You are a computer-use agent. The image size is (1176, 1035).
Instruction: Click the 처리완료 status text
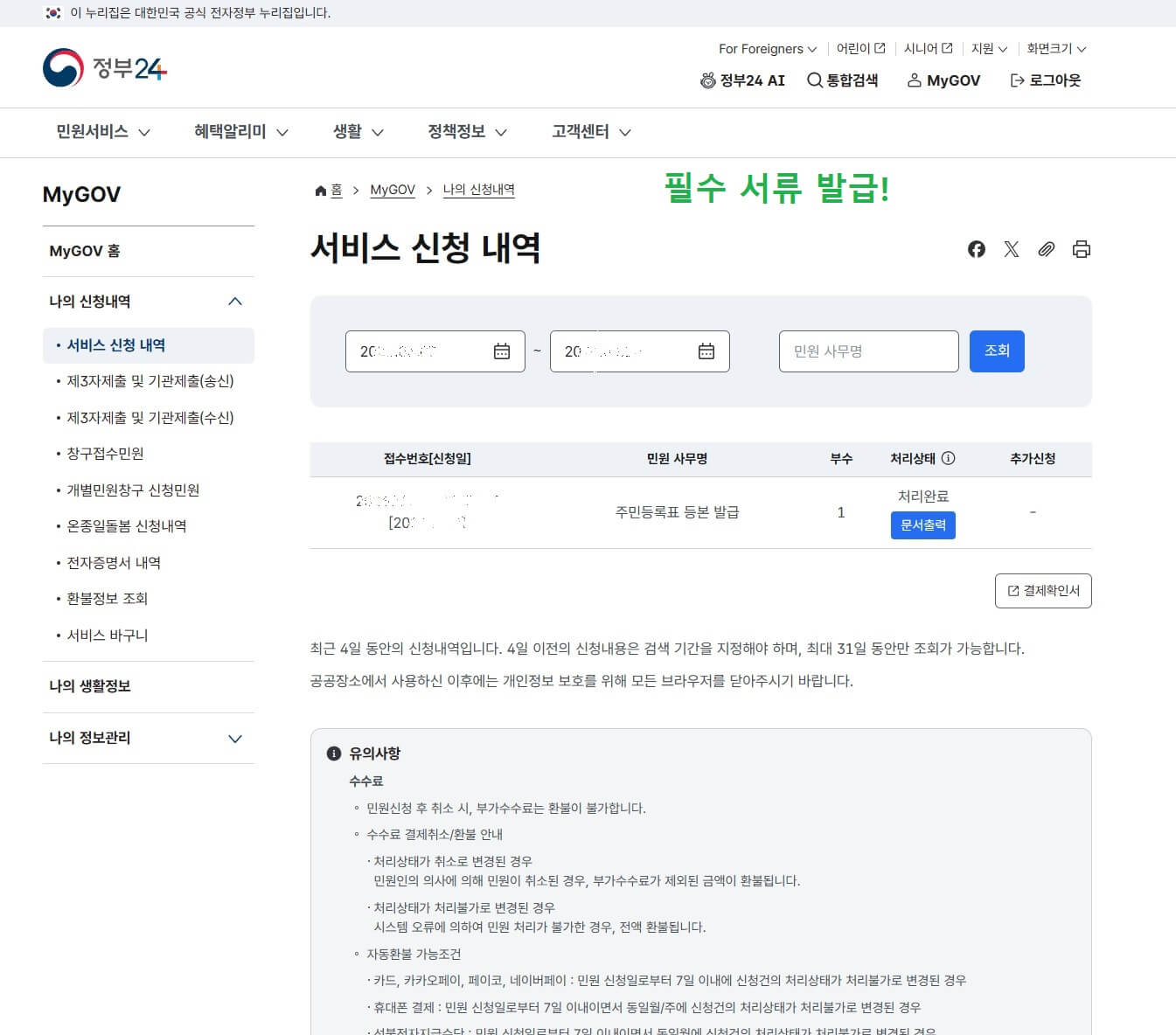coord(923,496)
